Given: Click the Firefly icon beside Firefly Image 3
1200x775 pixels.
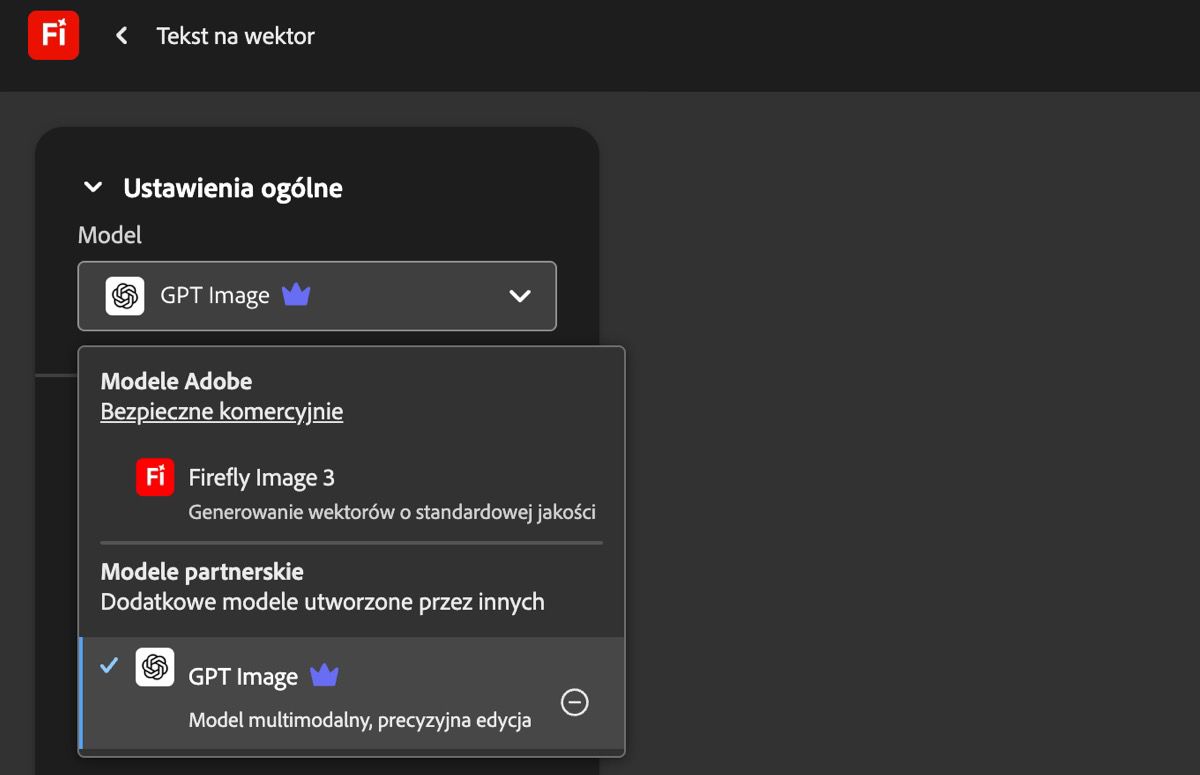Looking at the screenshot, I should [x=155, y=477].
